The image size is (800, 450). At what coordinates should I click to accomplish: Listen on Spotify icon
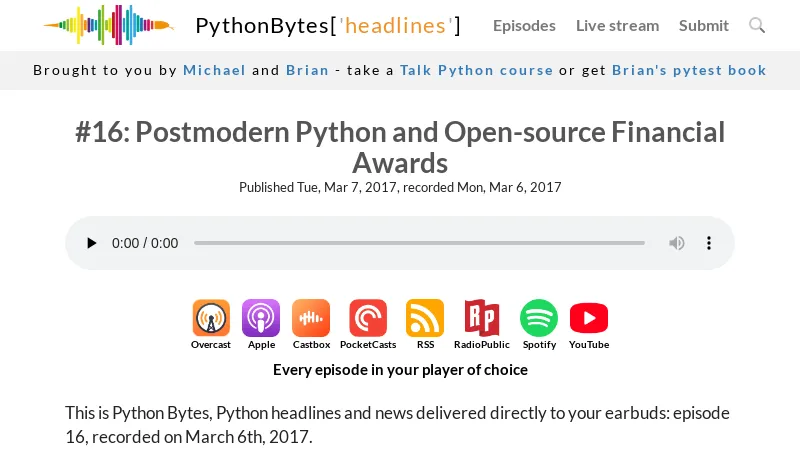[539, 319]
